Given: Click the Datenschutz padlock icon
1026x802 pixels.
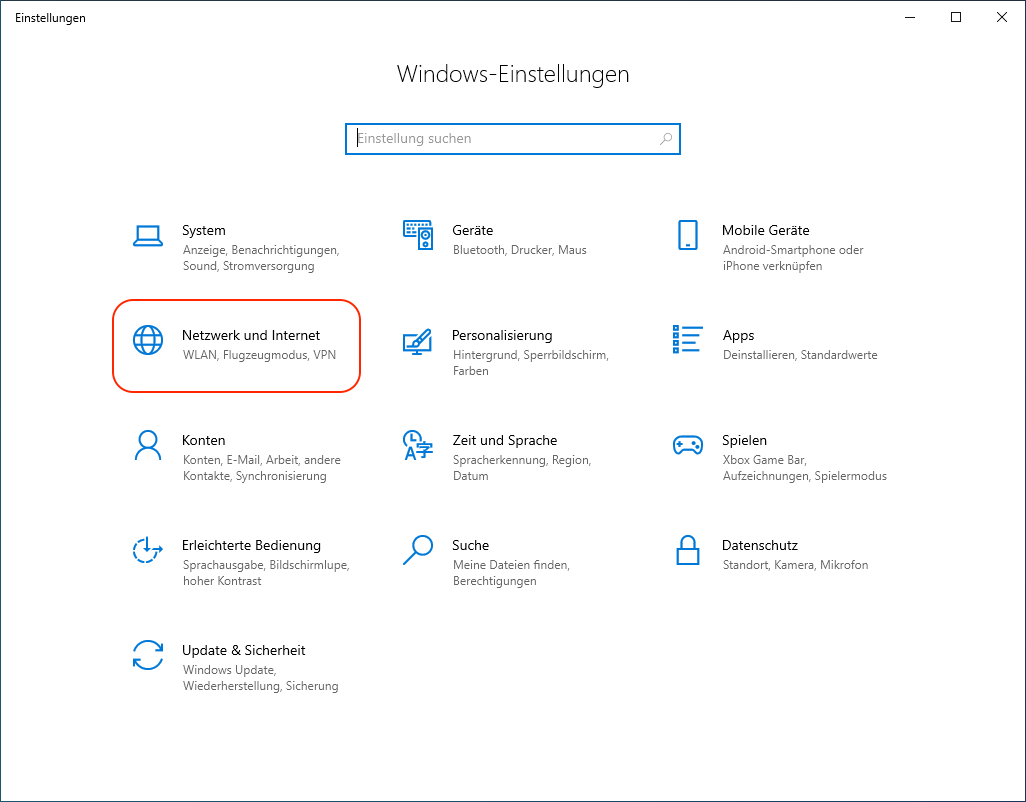Looking at the screenshot, I should point(688,549).
